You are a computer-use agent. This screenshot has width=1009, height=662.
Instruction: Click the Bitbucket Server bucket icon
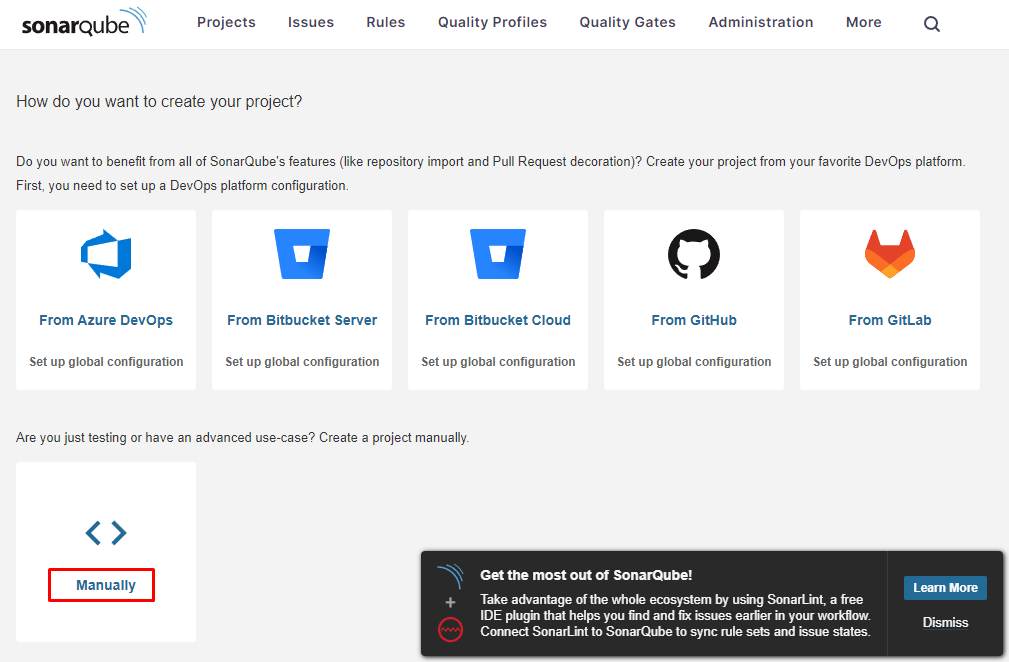302,254
